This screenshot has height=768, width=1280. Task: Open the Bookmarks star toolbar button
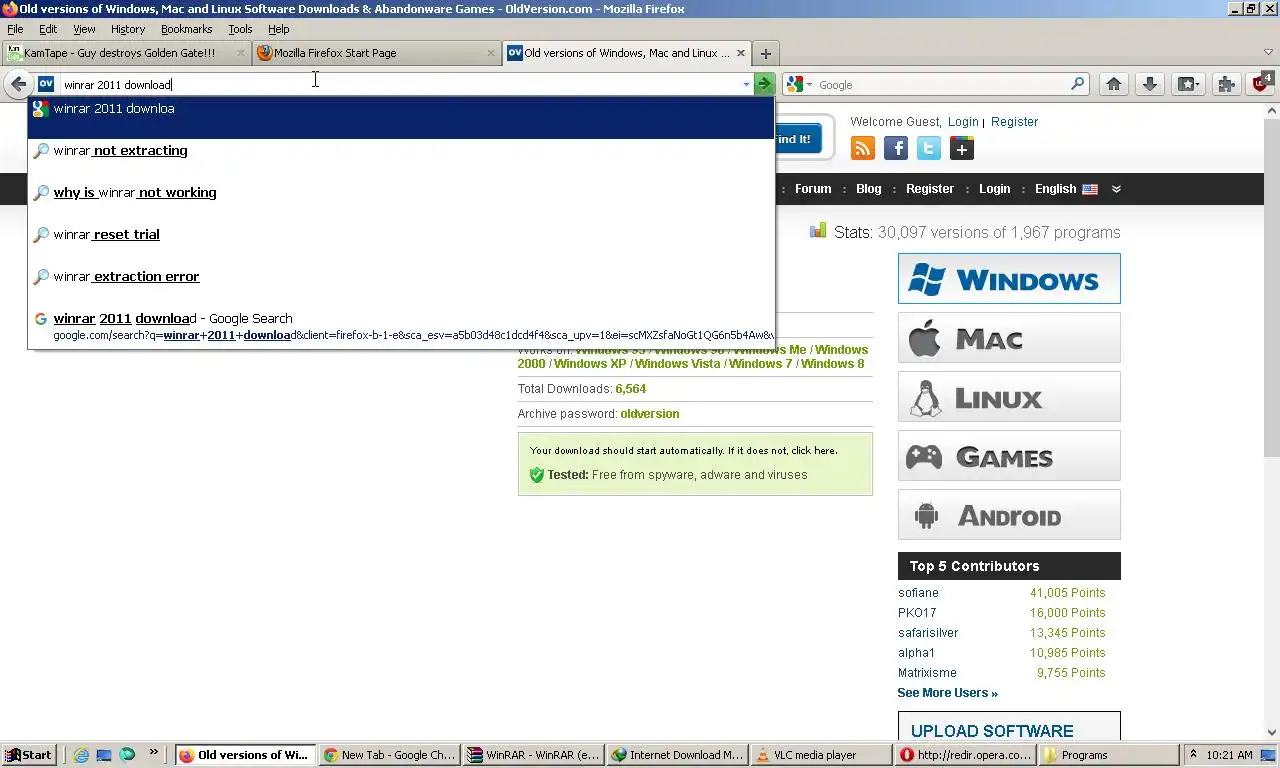tap(1188, 85)
